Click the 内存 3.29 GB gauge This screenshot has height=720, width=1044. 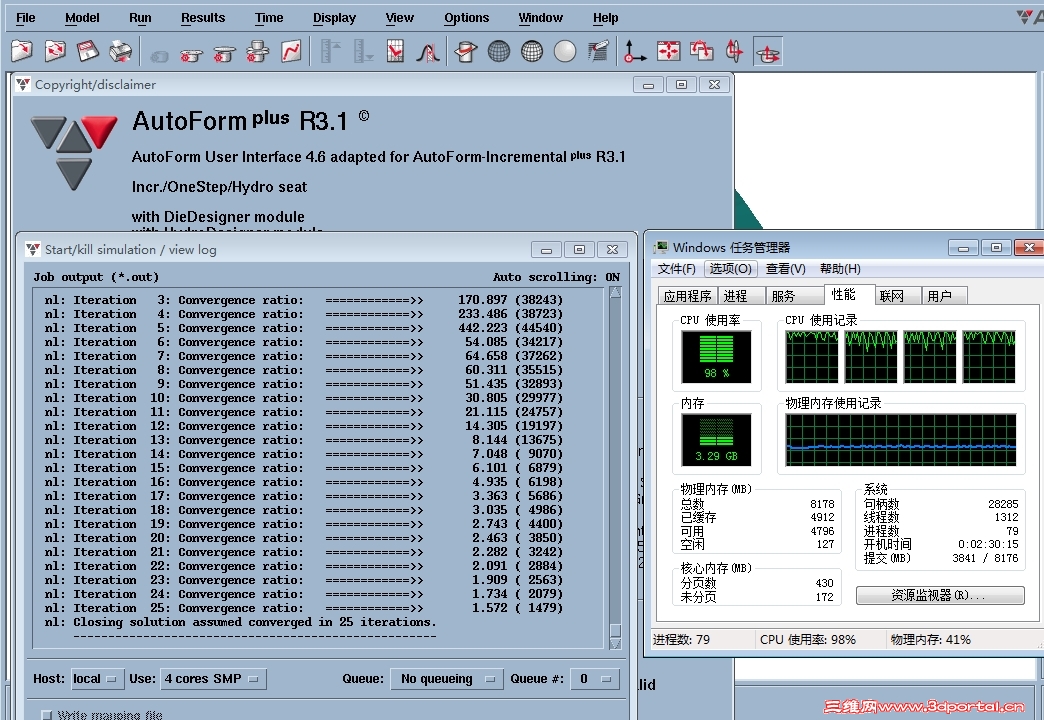coord(716,440)
